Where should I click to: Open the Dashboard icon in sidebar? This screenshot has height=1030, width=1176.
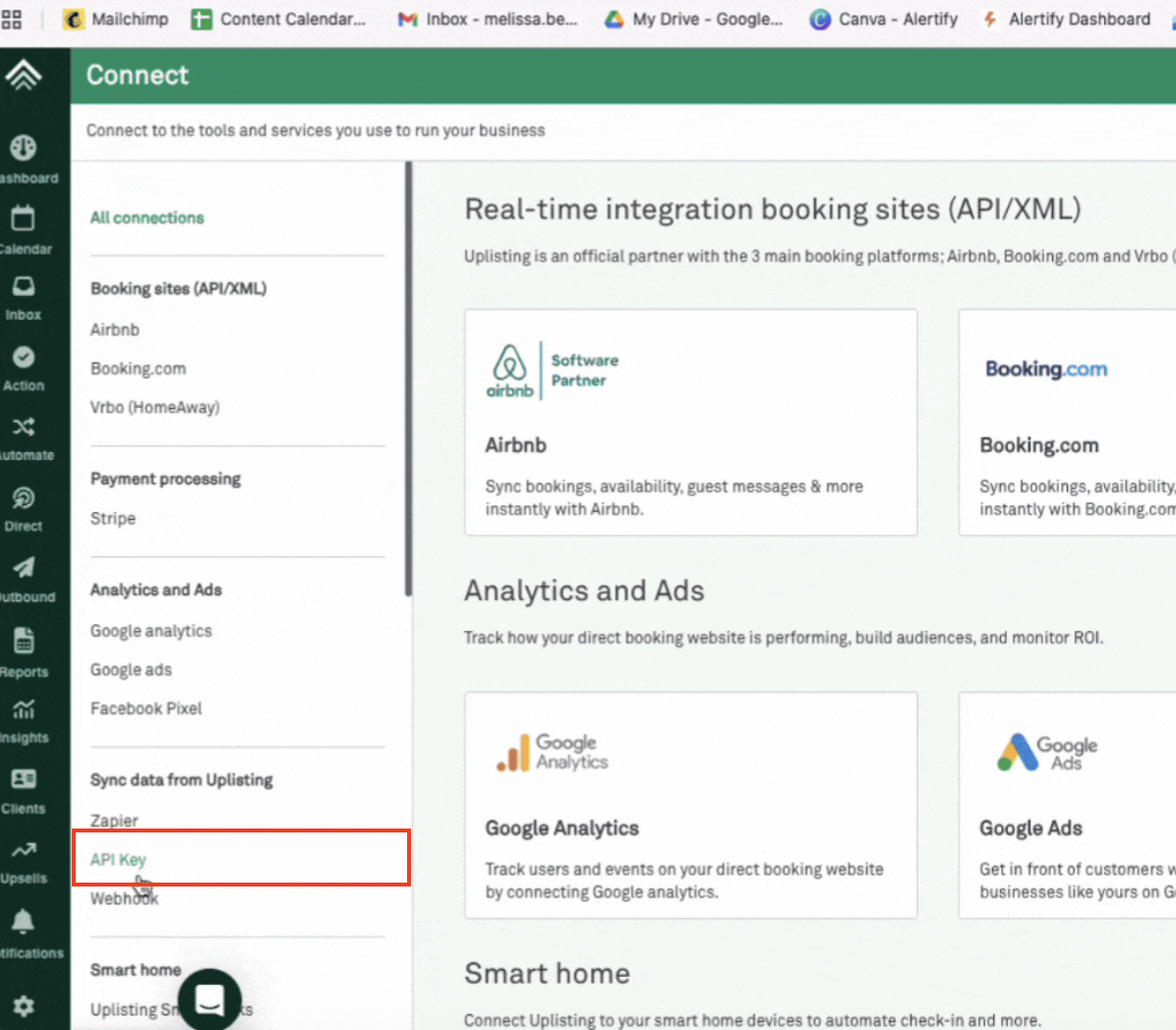(x=24, y=148)
